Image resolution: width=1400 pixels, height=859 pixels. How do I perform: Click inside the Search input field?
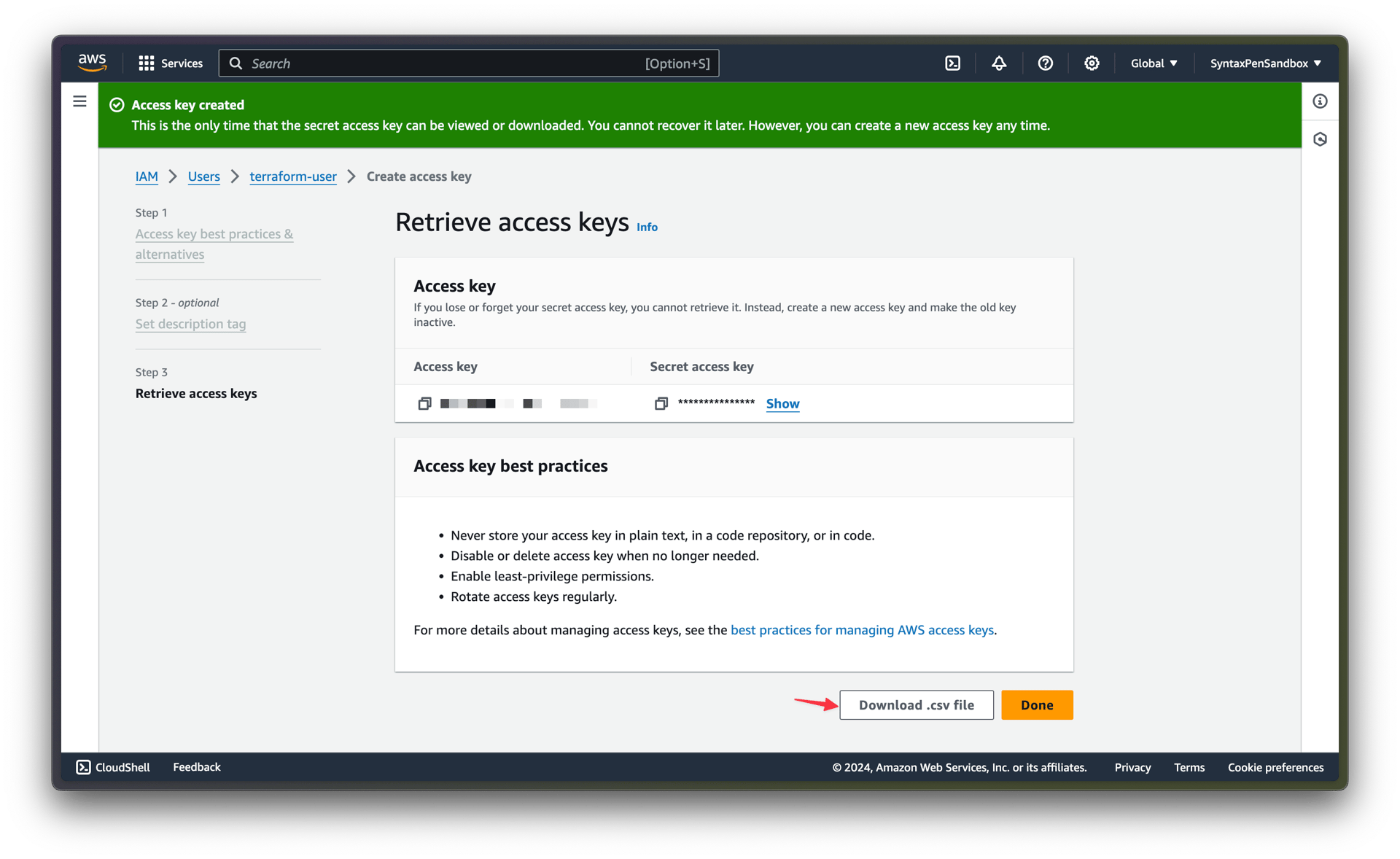(x=467, y=63)
